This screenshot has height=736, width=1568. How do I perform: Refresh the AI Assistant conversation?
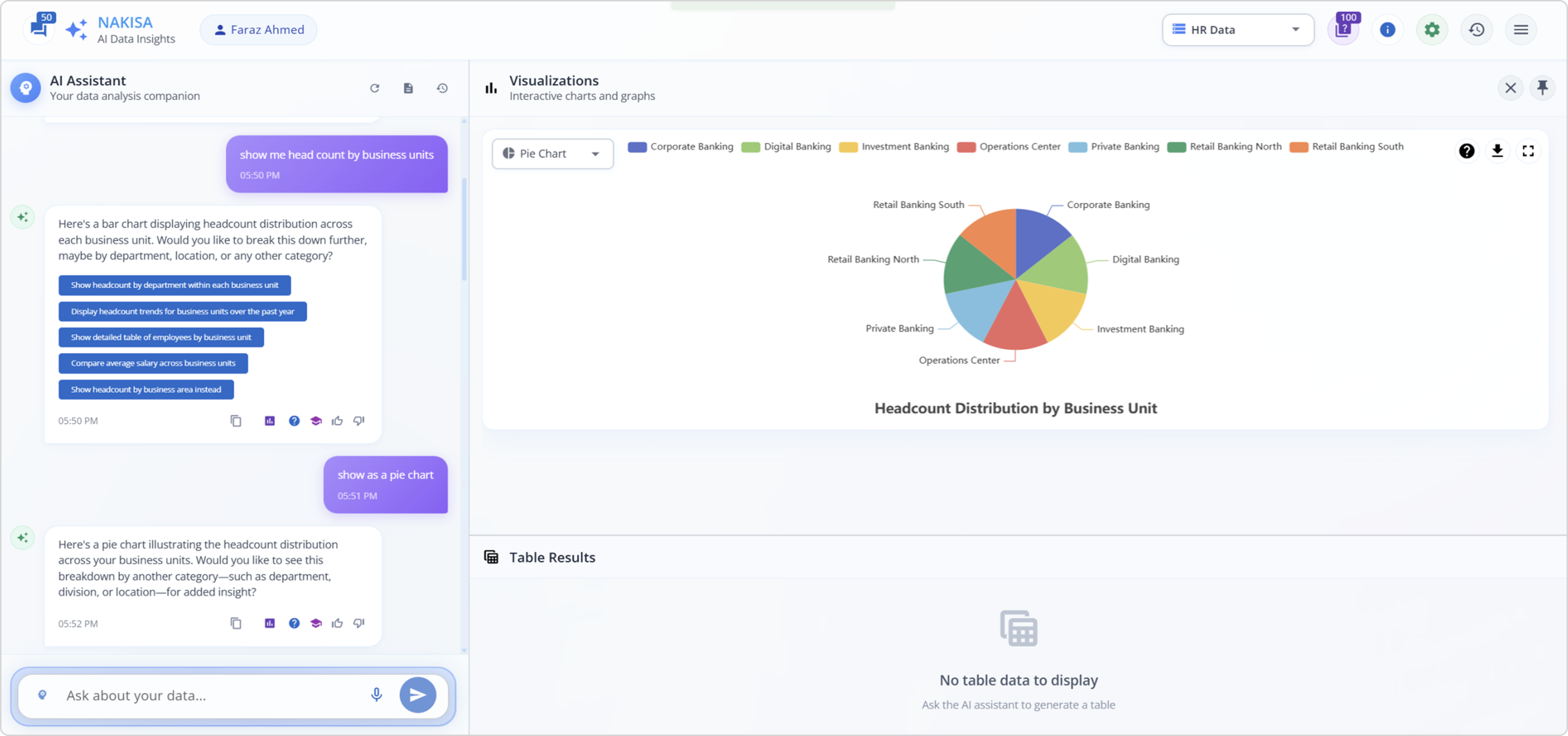click(375, 88)
